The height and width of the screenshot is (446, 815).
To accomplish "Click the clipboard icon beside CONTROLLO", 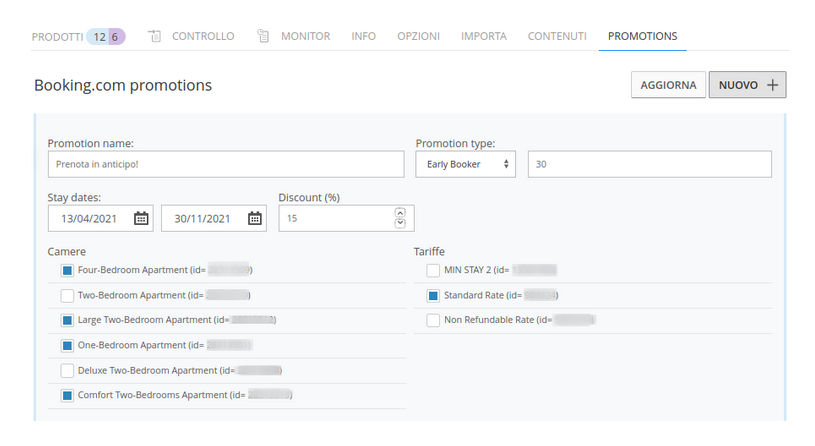I will click(155, 36).
